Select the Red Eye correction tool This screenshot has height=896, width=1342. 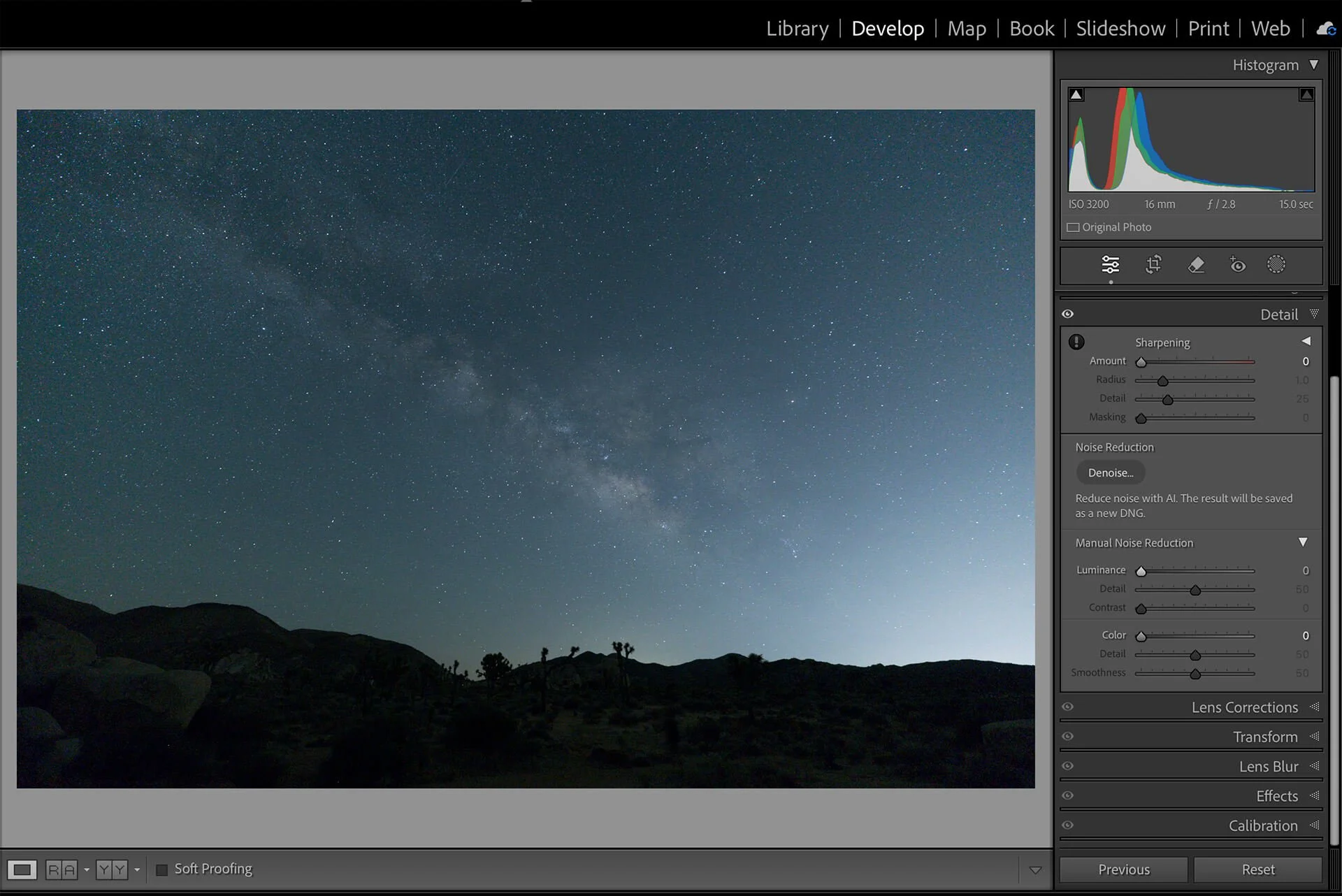1237,265
